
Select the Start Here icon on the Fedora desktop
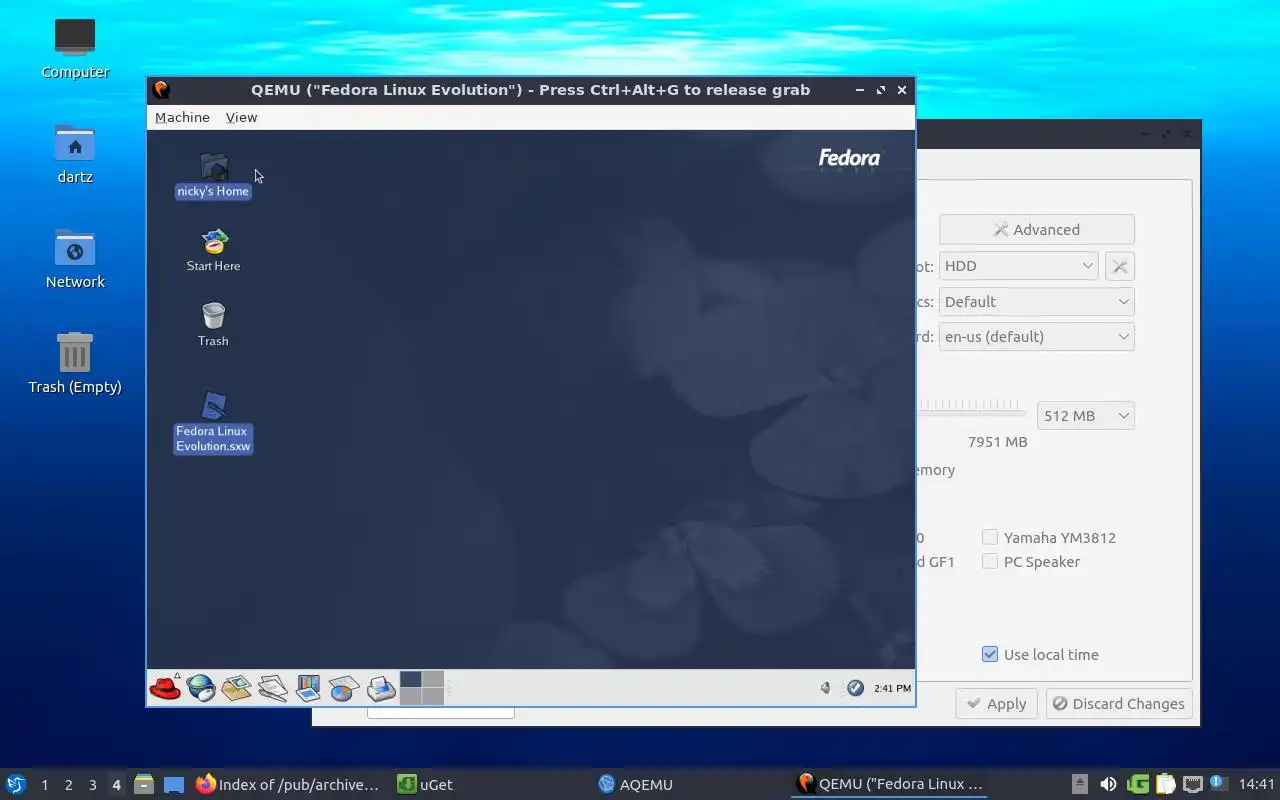pyautogui.click(x=213, y=250)
